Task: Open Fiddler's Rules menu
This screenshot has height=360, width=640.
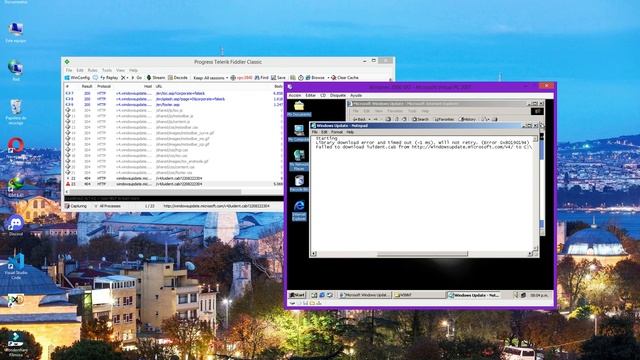Action: tap(93, 70)
